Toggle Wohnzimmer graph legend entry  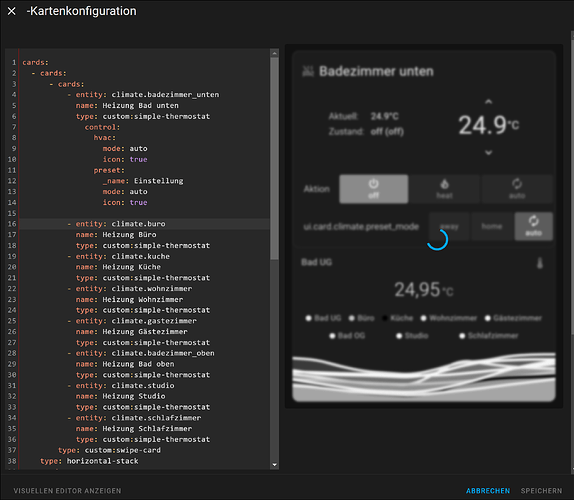449,318
